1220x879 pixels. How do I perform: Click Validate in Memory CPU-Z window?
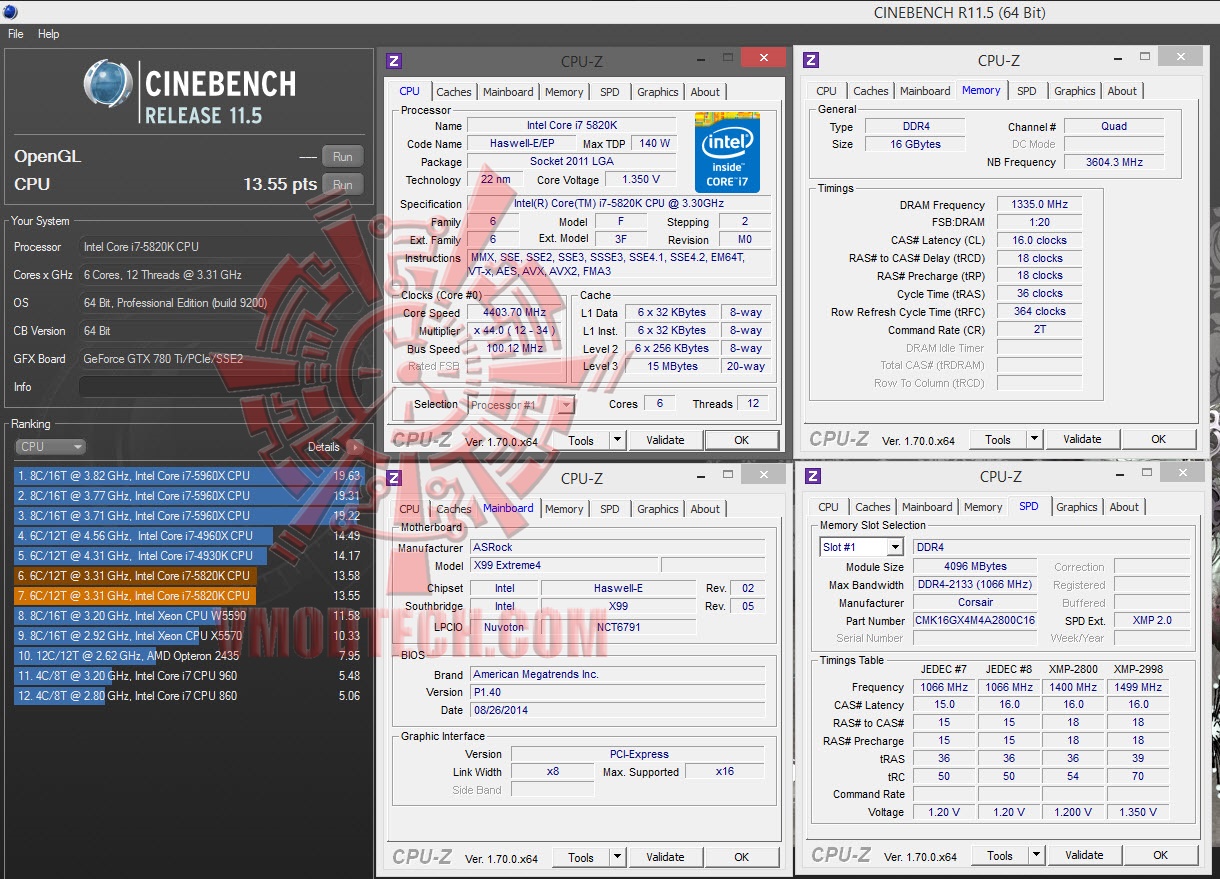coord(1082,439)
